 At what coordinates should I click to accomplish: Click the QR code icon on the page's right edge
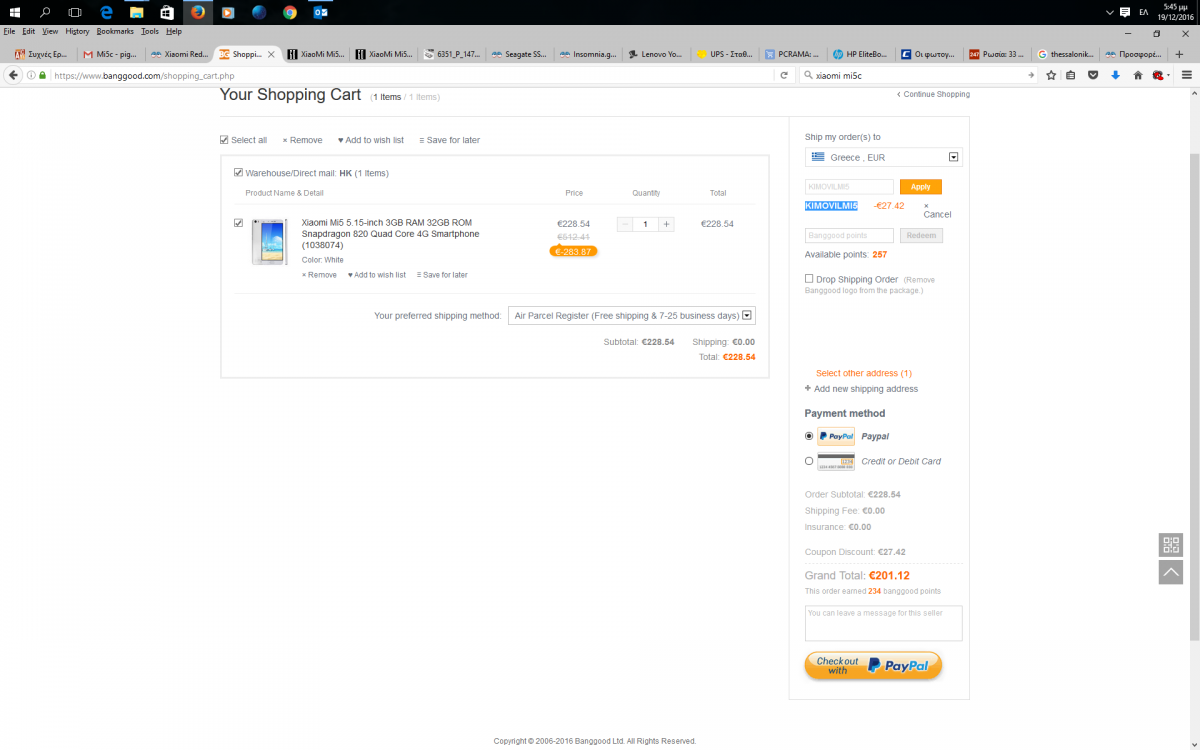tap(1171, 545)
